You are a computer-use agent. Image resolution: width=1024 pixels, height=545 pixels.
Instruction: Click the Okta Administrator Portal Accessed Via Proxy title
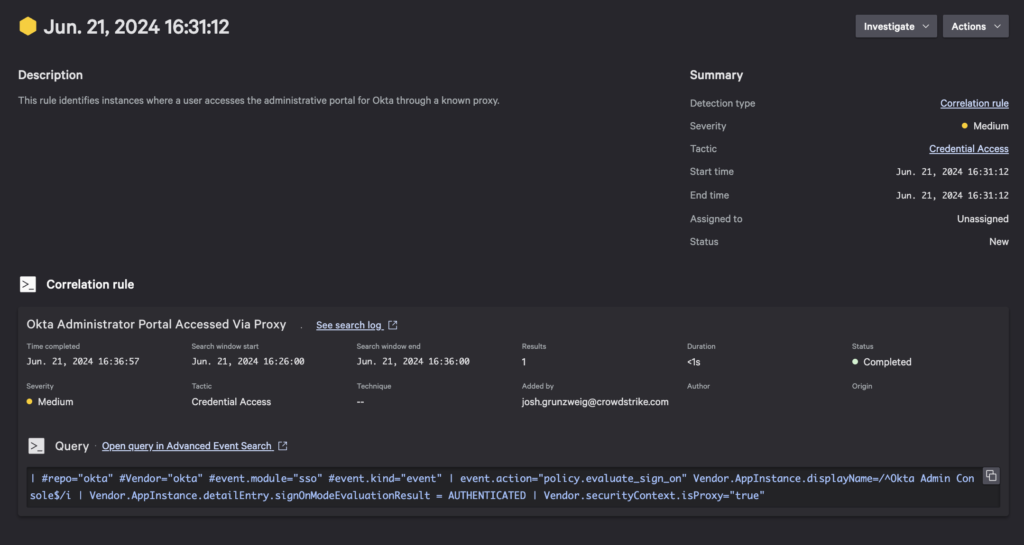[156, 324]
